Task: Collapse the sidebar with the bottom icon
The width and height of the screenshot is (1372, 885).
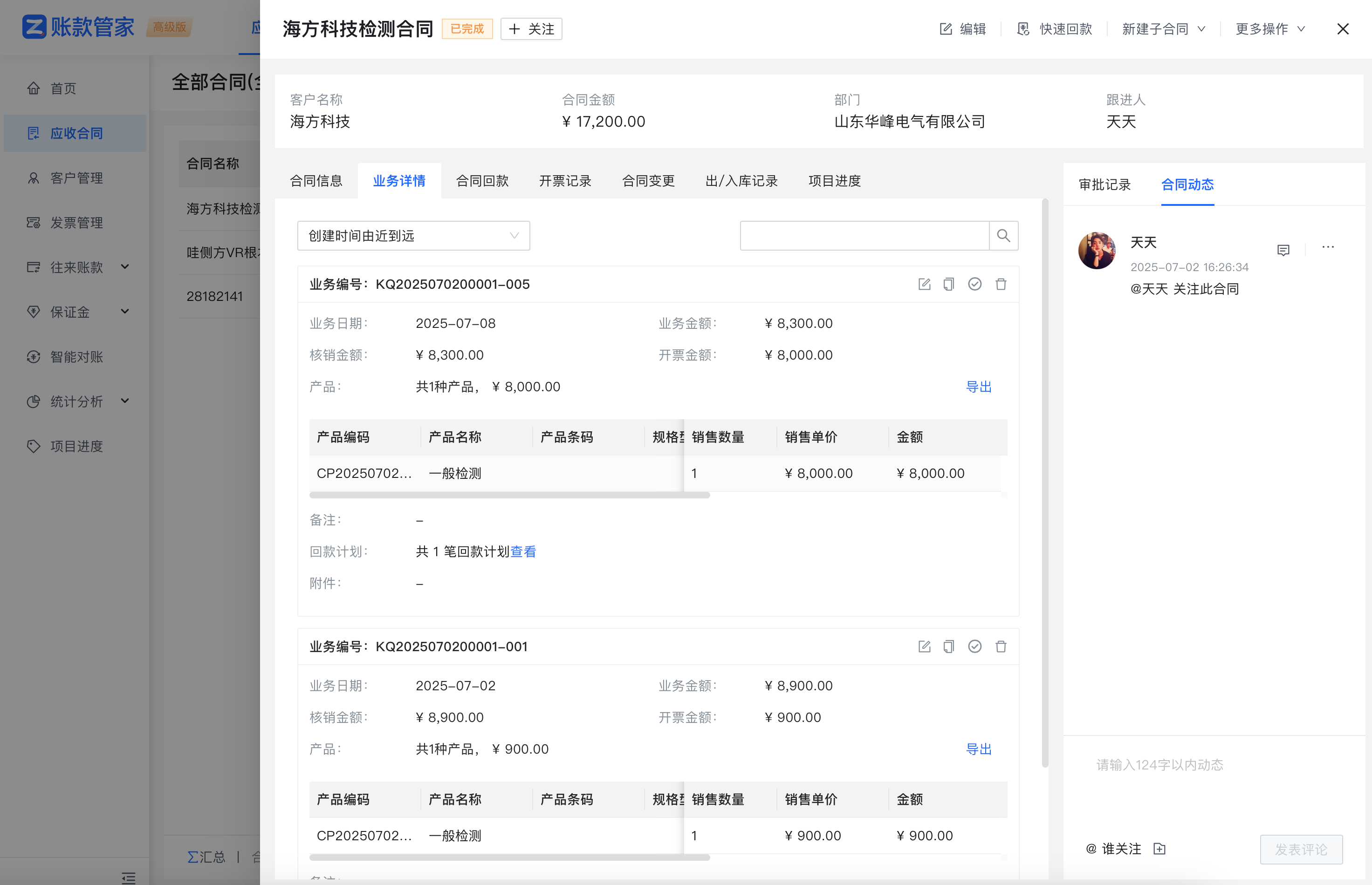Action: [129, 877]
